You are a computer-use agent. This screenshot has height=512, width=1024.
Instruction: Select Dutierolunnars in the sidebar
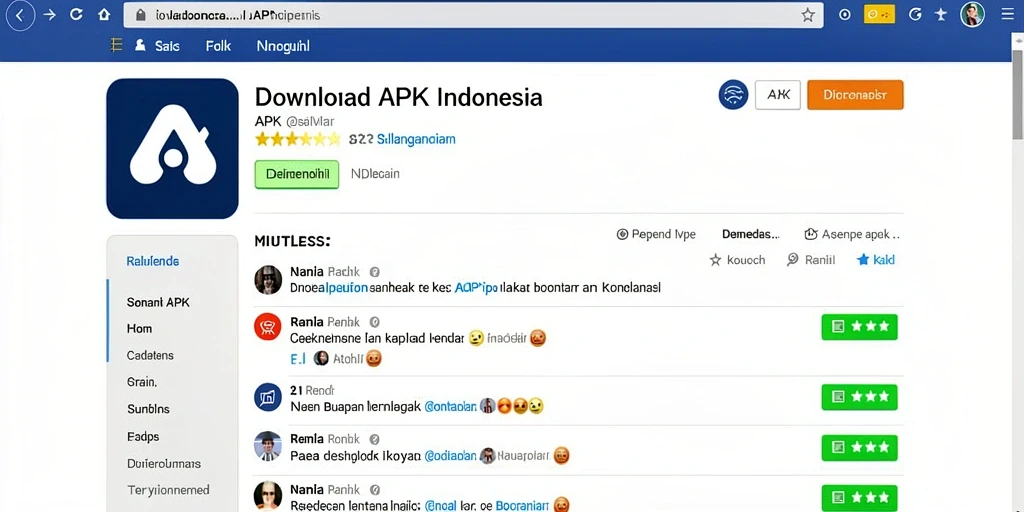(164, 464)
